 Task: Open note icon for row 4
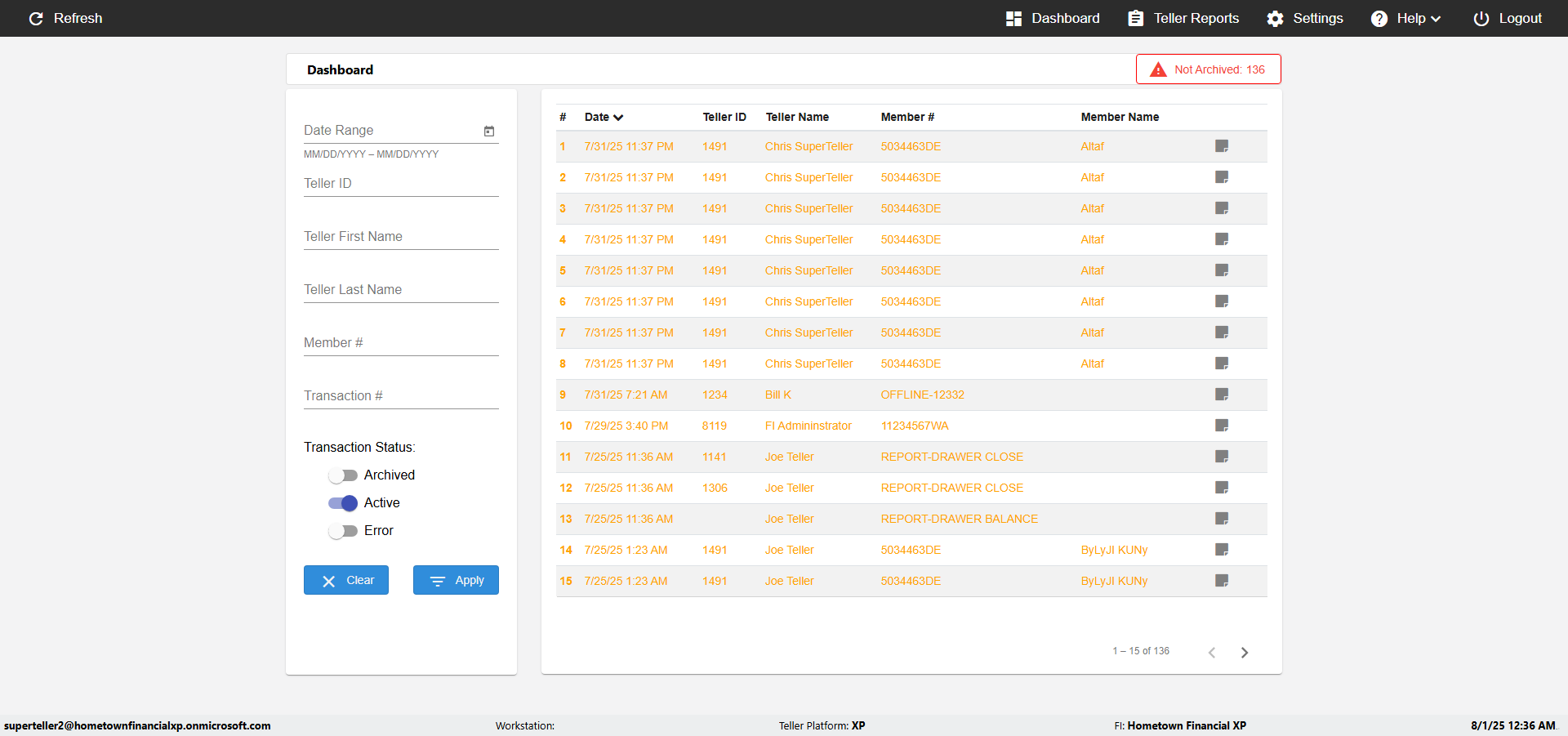click(x=1222, y=239)
